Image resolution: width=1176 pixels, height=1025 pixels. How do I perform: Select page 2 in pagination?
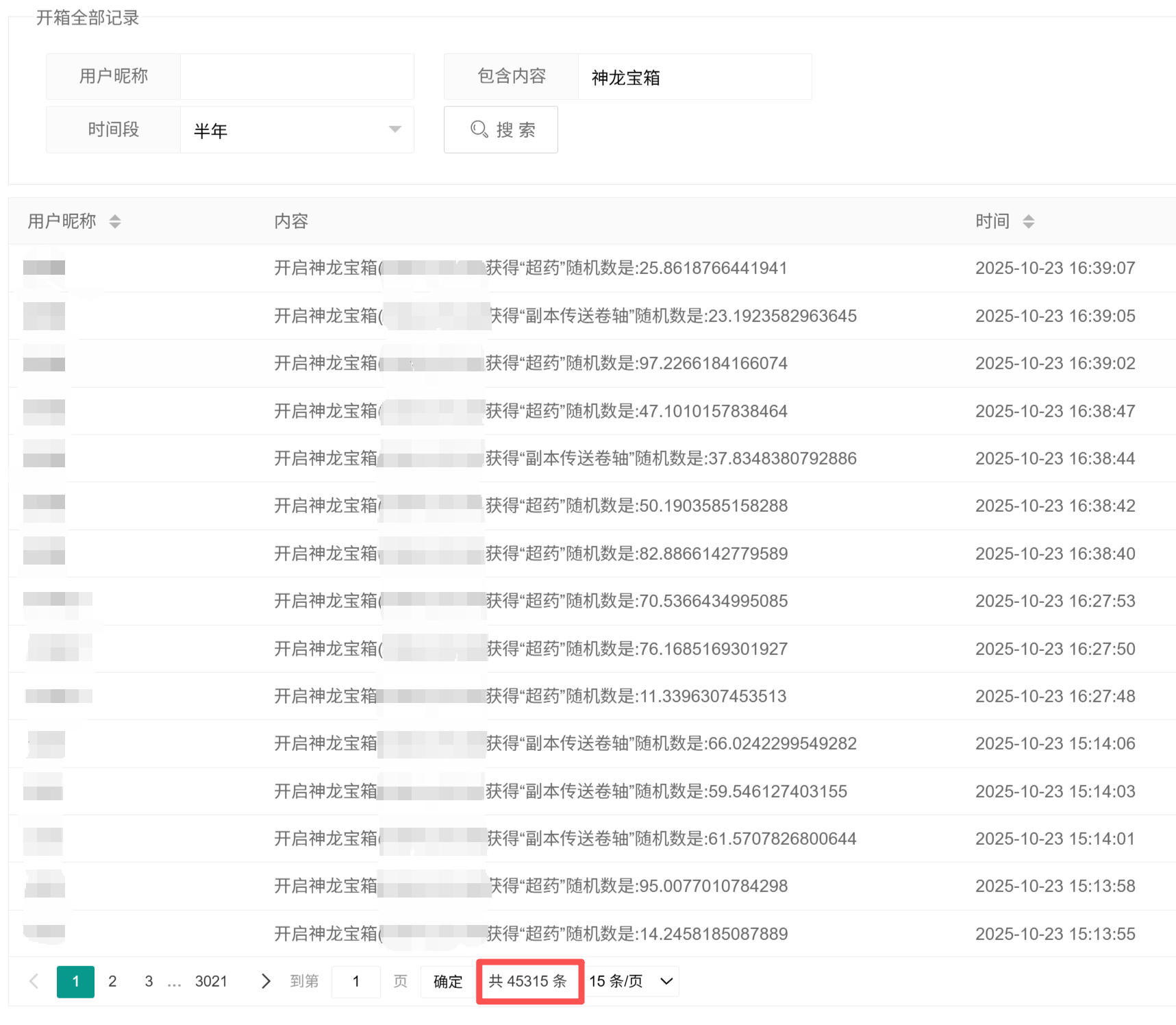[x=112, y=981]
